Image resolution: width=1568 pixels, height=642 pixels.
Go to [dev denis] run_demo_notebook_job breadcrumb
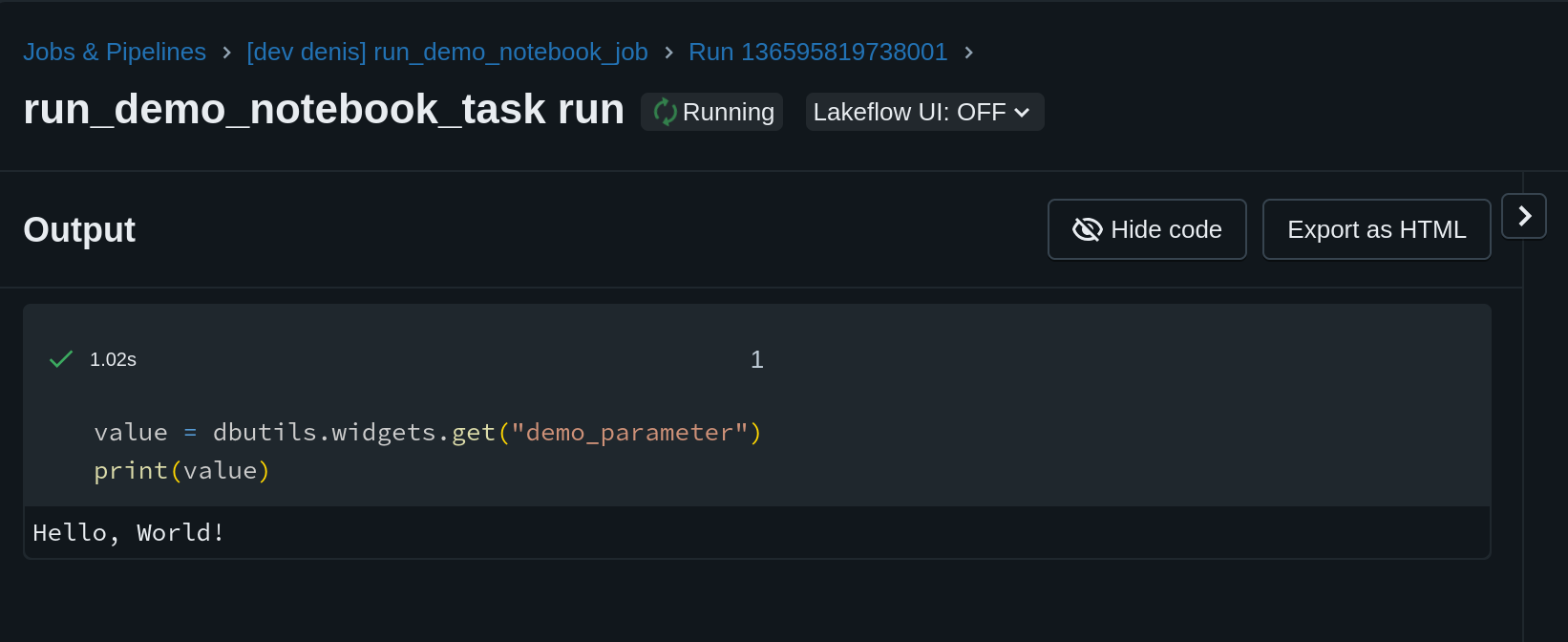coord(447,52)
